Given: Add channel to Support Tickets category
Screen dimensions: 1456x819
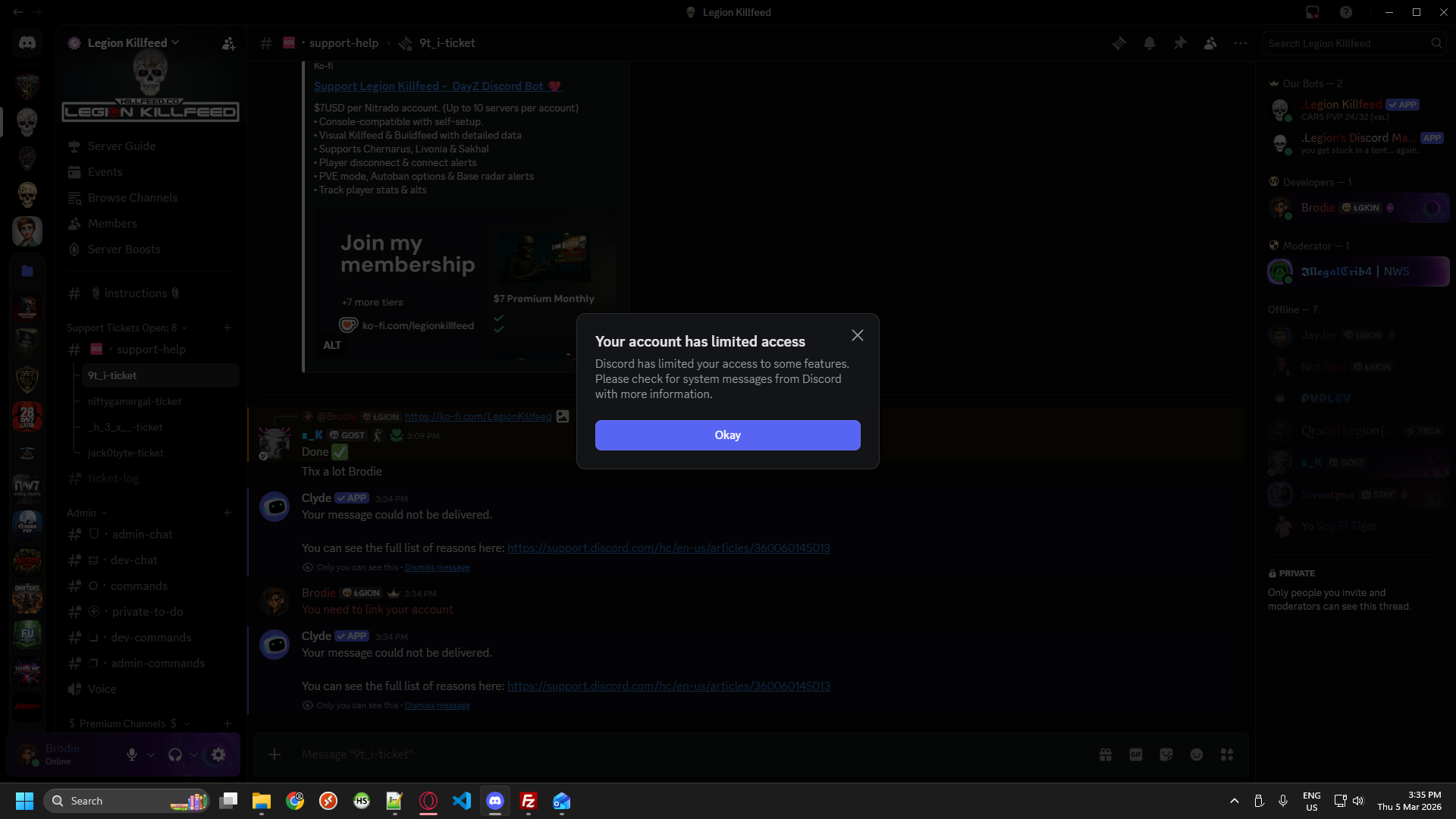Looking at the screenshot, I should 227,328.
